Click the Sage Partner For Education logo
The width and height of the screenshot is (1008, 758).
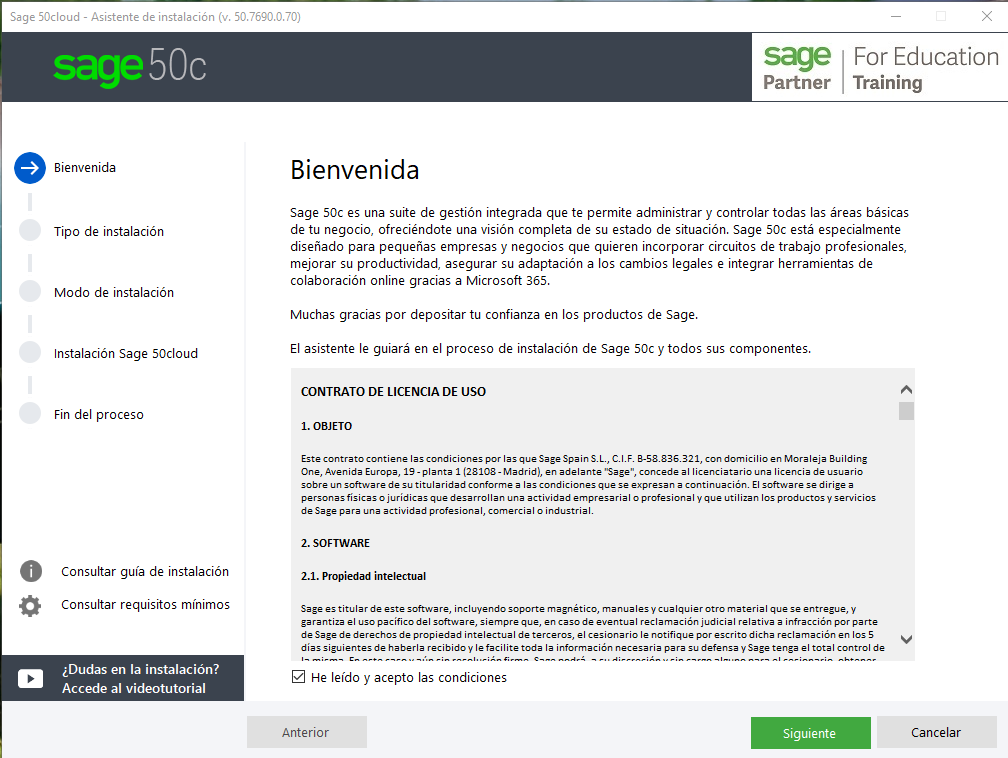(880, 68)
